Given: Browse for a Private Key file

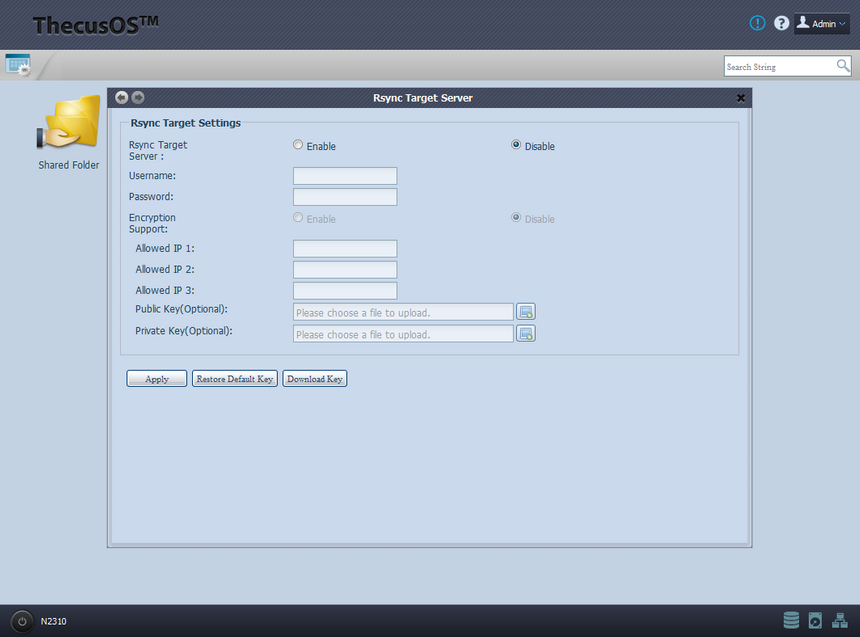Looking at the screenshot, I should (526, 334).
